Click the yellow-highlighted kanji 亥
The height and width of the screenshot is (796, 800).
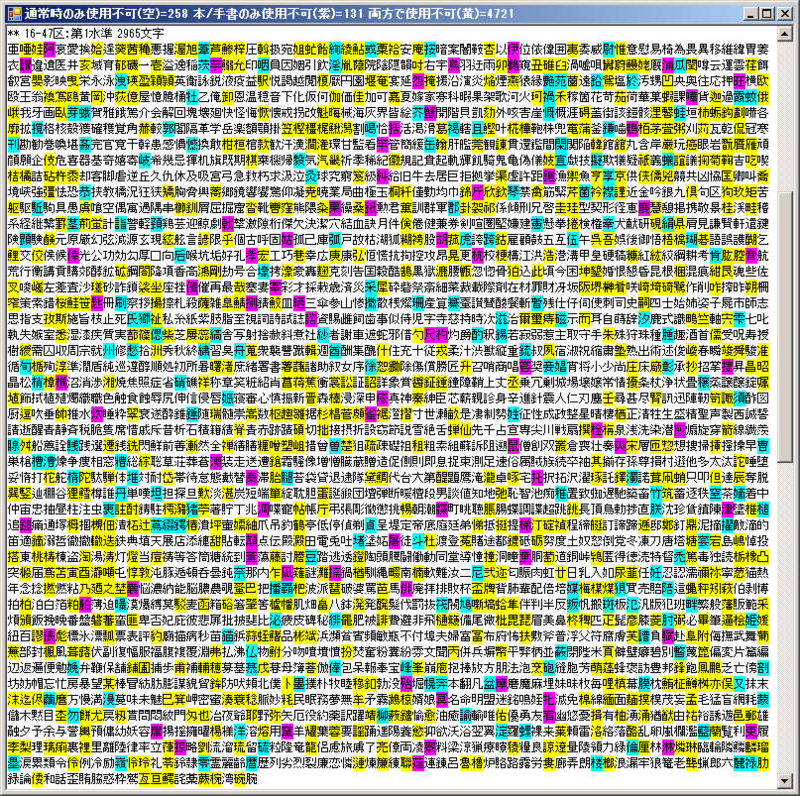click(85, 65)
